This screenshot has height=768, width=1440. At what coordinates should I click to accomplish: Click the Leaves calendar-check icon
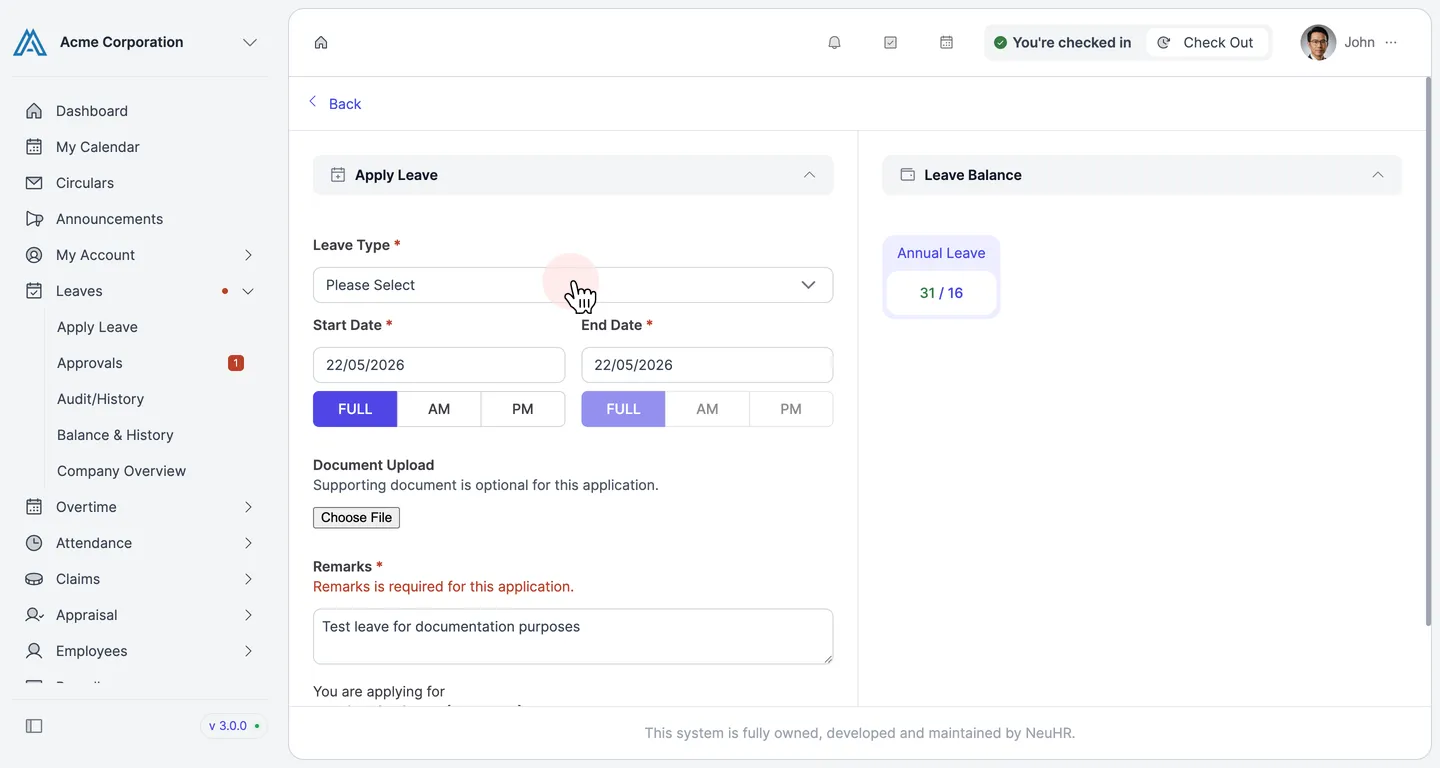tap(34, 291)
